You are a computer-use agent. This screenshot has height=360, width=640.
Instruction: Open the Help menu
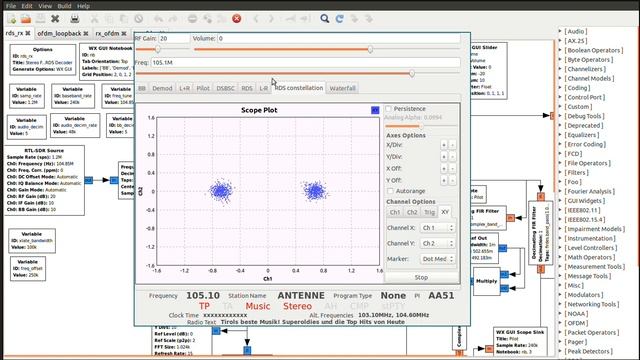(83, 6)
